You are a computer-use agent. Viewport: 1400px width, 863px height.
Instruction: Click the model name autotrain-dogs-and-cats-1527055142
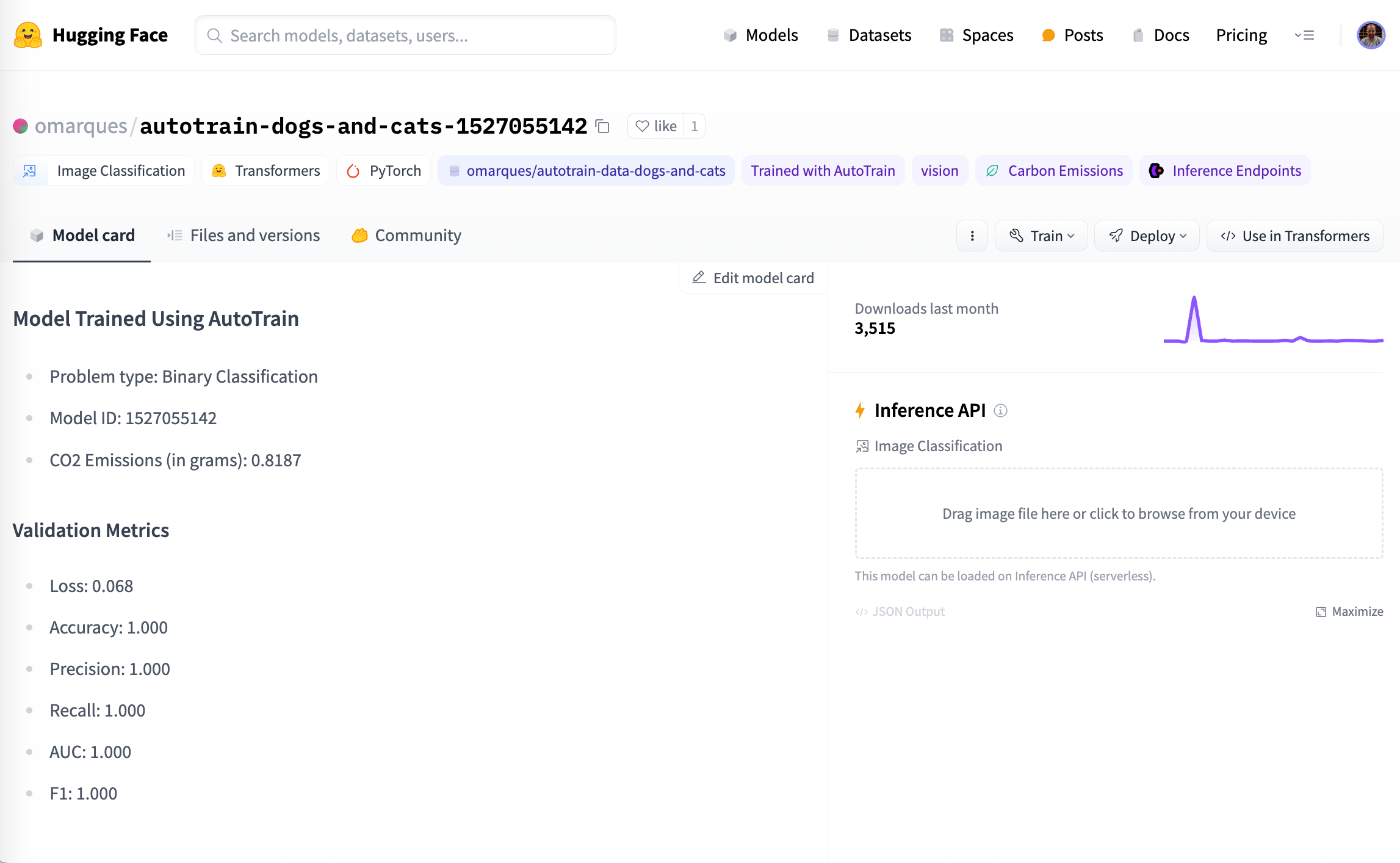pos(363,126)
